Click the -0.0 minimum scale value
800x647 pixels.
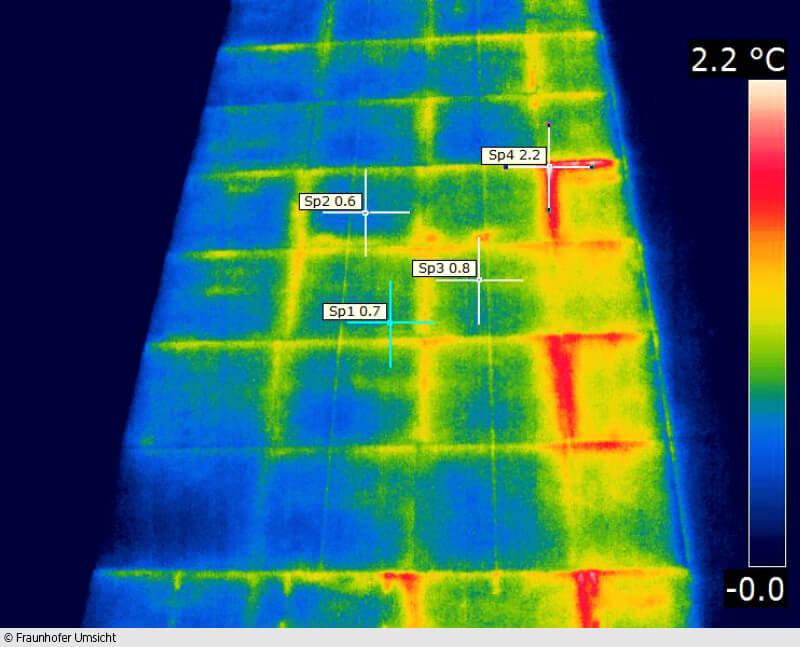click(755, 589)
